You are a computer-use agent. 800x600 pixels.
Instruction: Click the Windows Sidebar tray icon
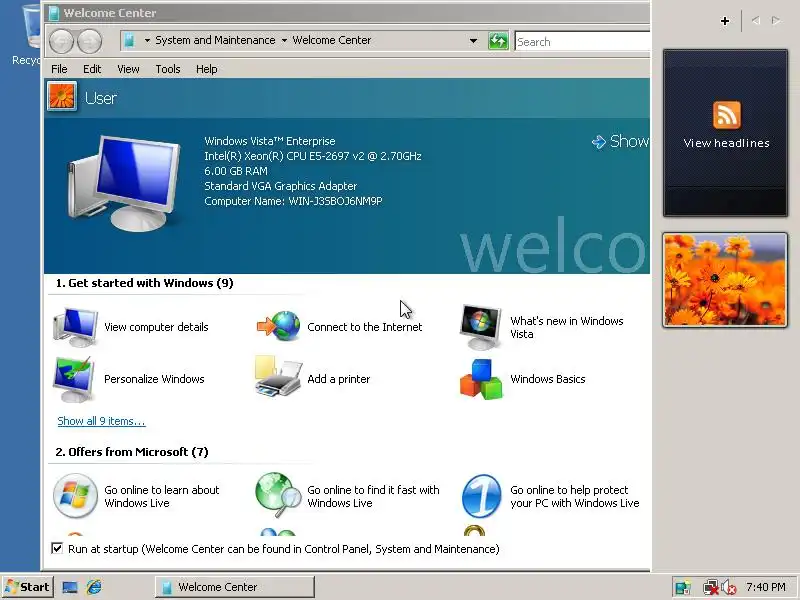pos(682,588)
